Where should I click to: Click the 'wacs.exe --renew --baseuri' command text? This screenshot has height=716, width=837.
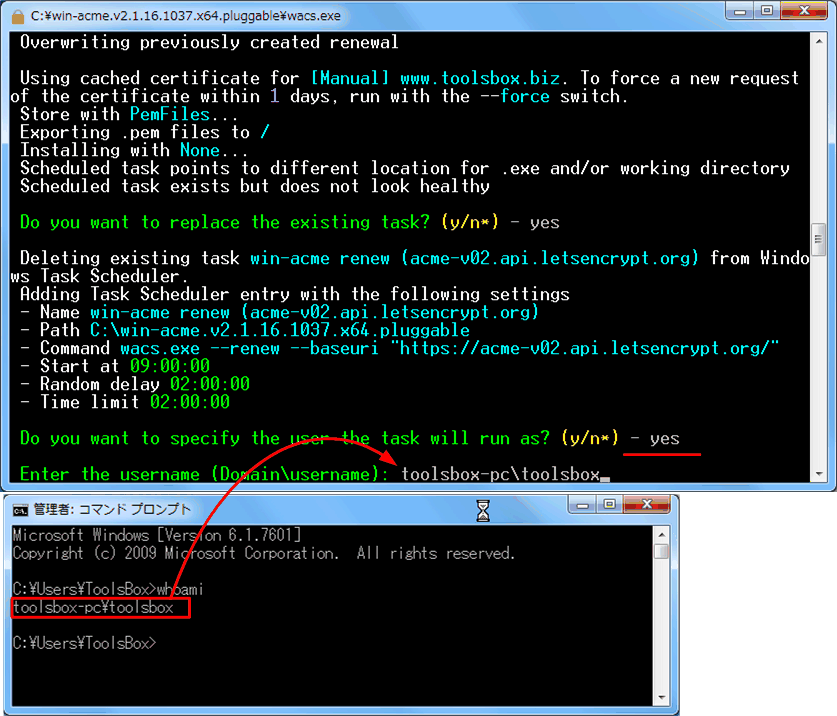click(x=249, y=348)
